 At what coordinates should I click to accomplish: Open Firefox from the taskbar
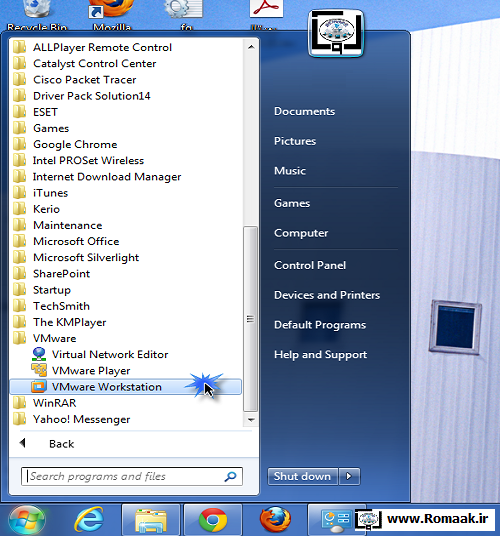coord(275,520)
